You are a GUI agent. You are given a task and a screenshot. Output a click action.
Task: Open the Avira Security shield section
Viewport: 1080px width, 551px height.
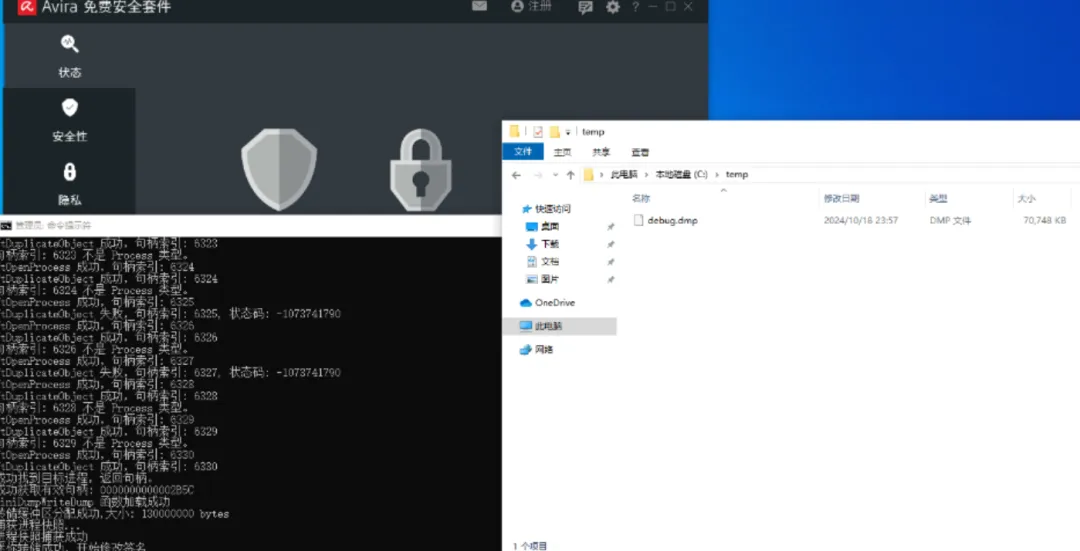click(70, 120)
